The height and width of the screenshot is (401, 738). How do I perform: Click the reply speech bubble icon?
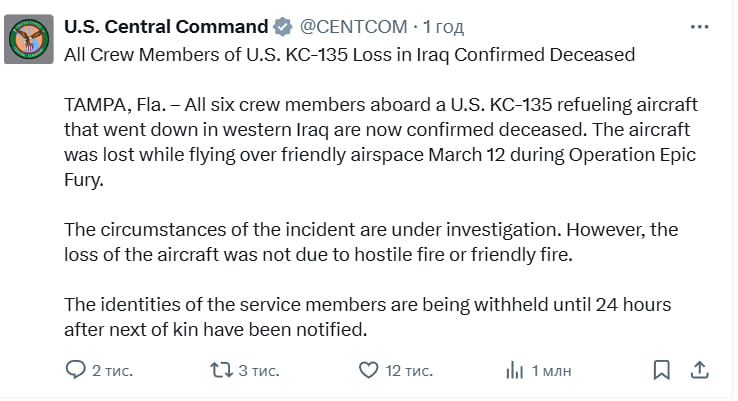76,371
